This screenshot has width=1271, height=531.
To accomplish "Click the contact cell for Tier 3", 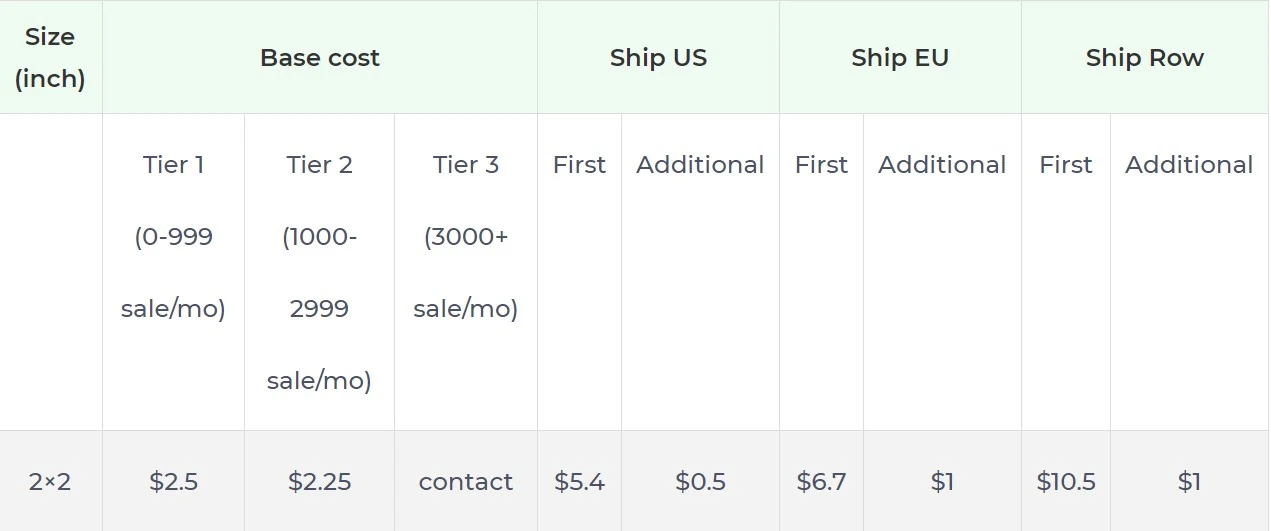I will click(466, 482).
